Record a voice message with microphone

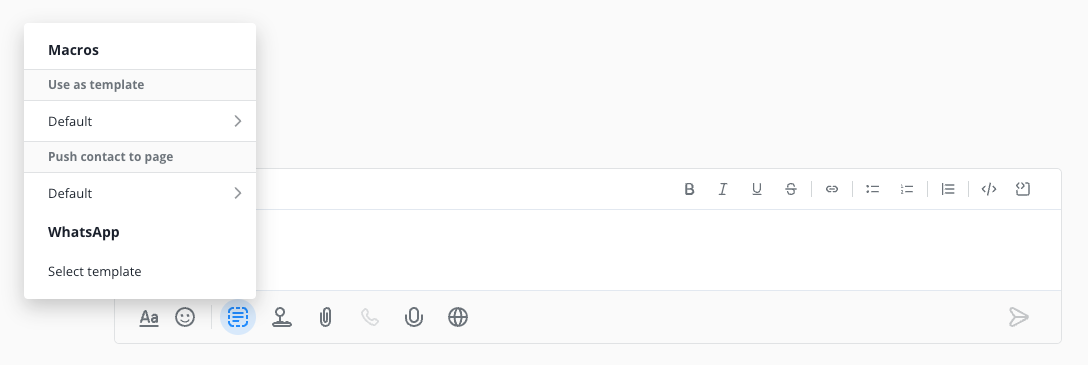(x=414, y=317)
